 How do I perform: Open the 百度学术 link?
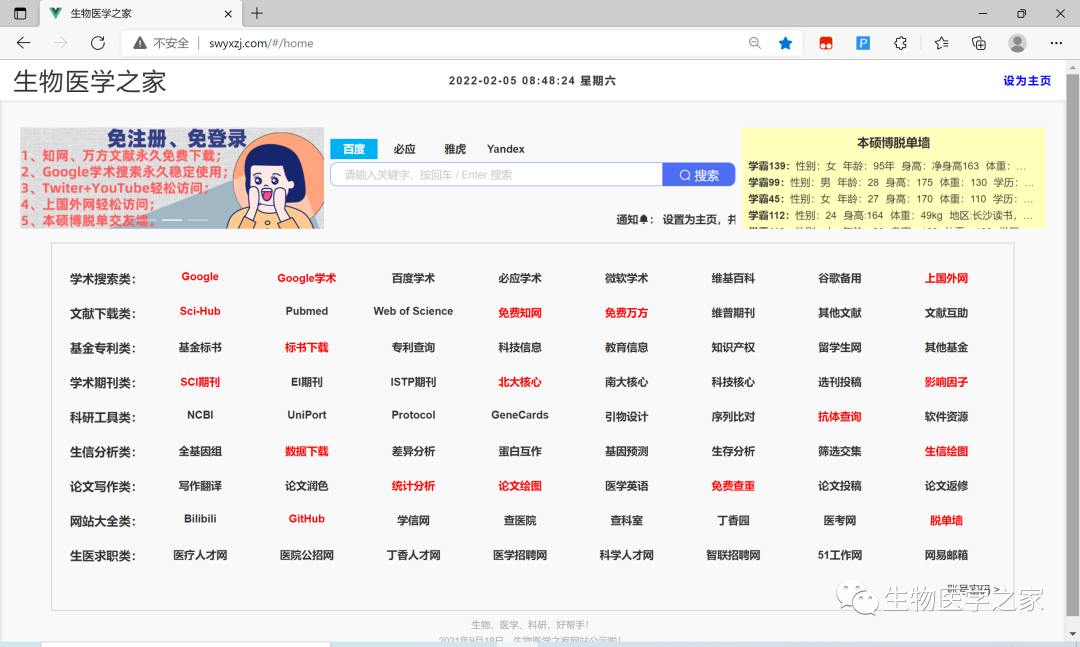pos(413,278)
